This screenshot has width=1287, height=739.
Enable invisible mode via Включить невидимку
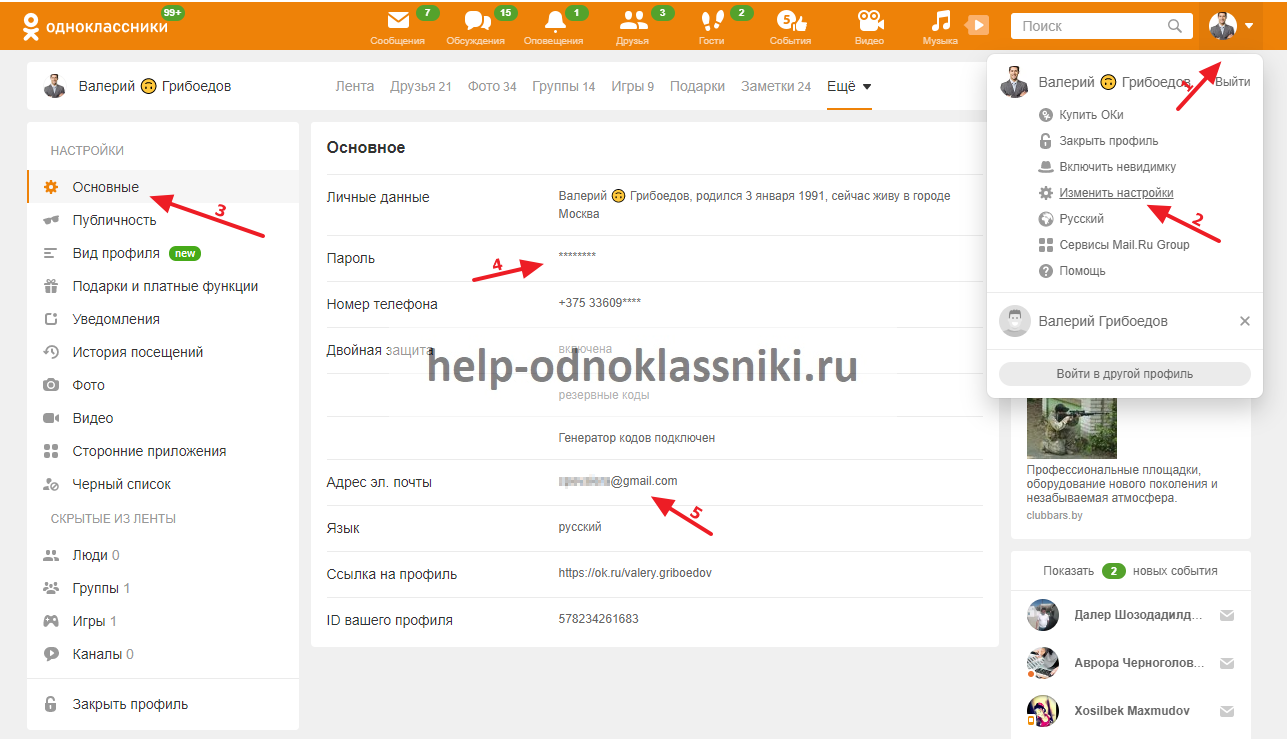click(1117, 167)
